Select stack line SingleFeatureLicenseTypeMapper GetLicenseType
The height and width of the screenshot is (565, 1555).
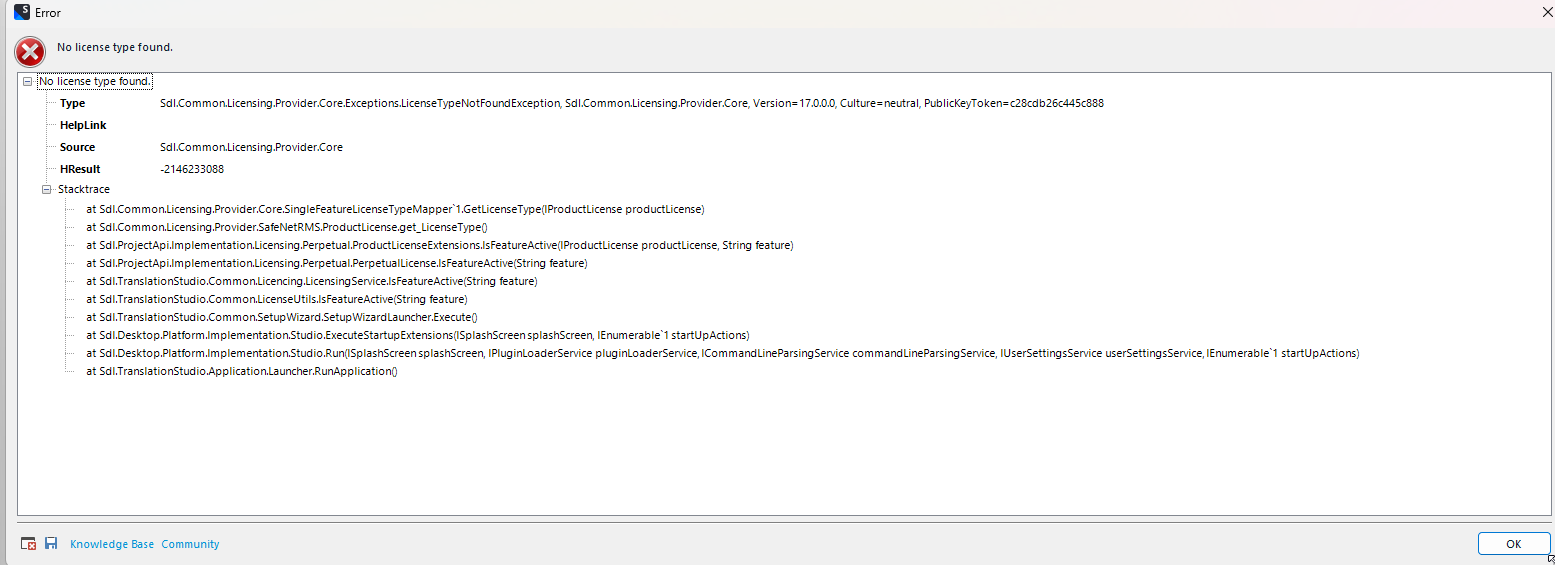[395, 209]
